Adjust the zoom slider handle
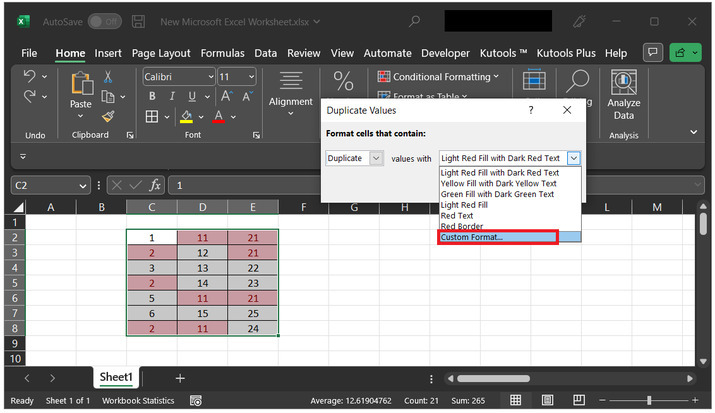 click(x=648, y=400)
